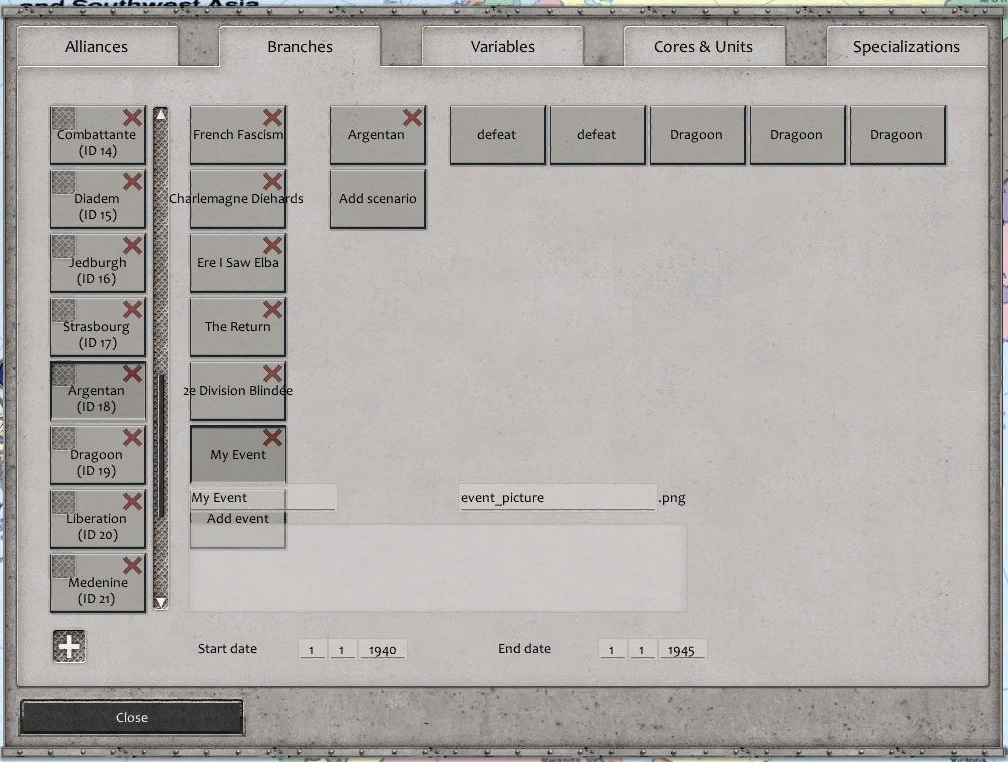This screenshot has width=1008, height=762.
Task: Delete the "Ere I Saw Elba" event
Action: (272, 246)
